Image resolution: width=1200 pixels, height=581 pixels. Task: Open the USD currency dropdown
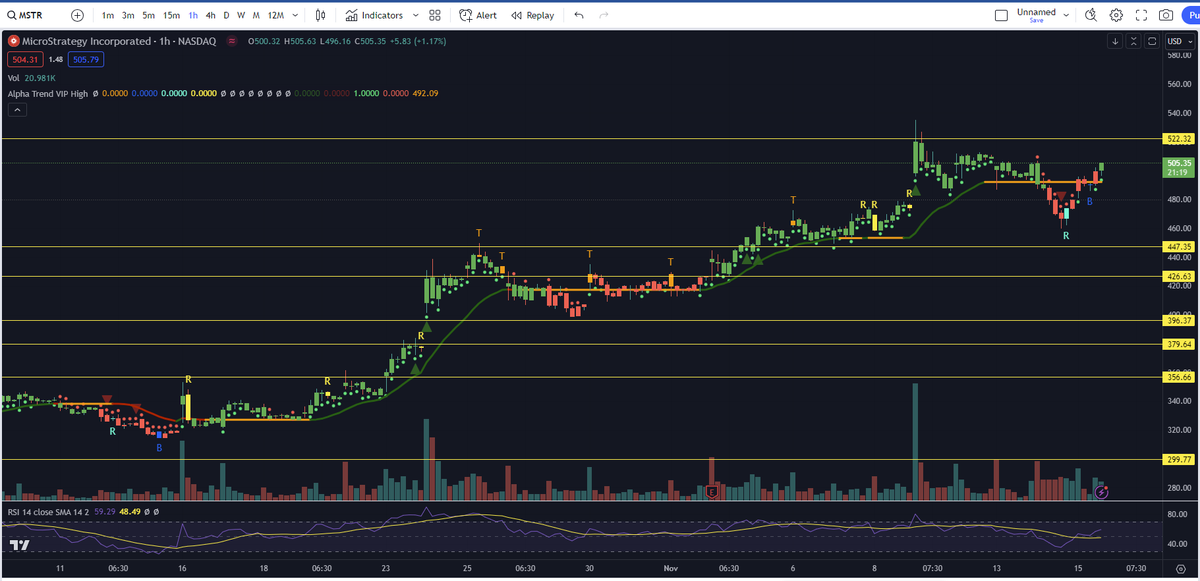1180,41
